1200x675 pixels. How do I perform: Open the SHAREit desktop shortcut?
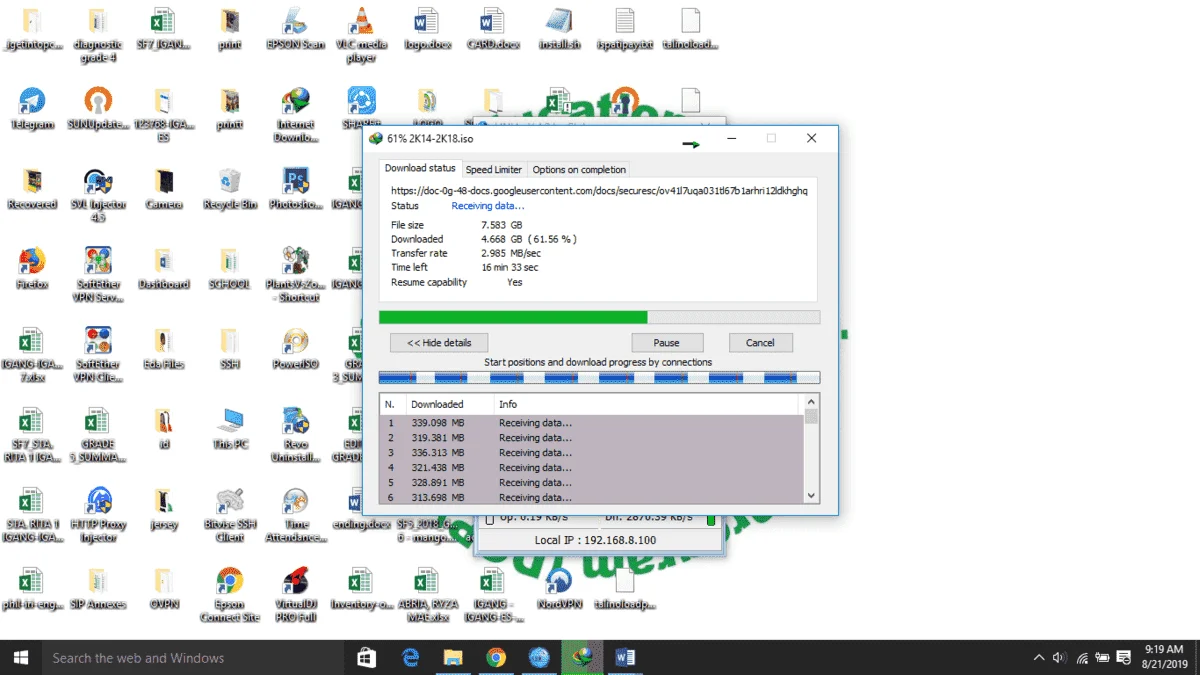pos(361,109)
